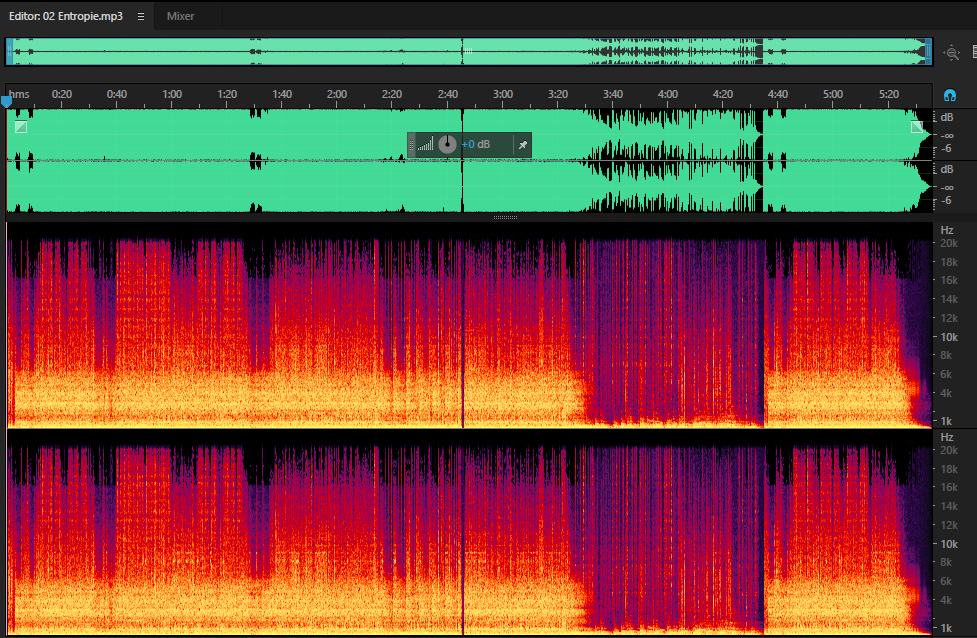The image size is (977, 638).
Task: Click the HUD grip handle
Action: pyautogui.click(x=411, y=145)
